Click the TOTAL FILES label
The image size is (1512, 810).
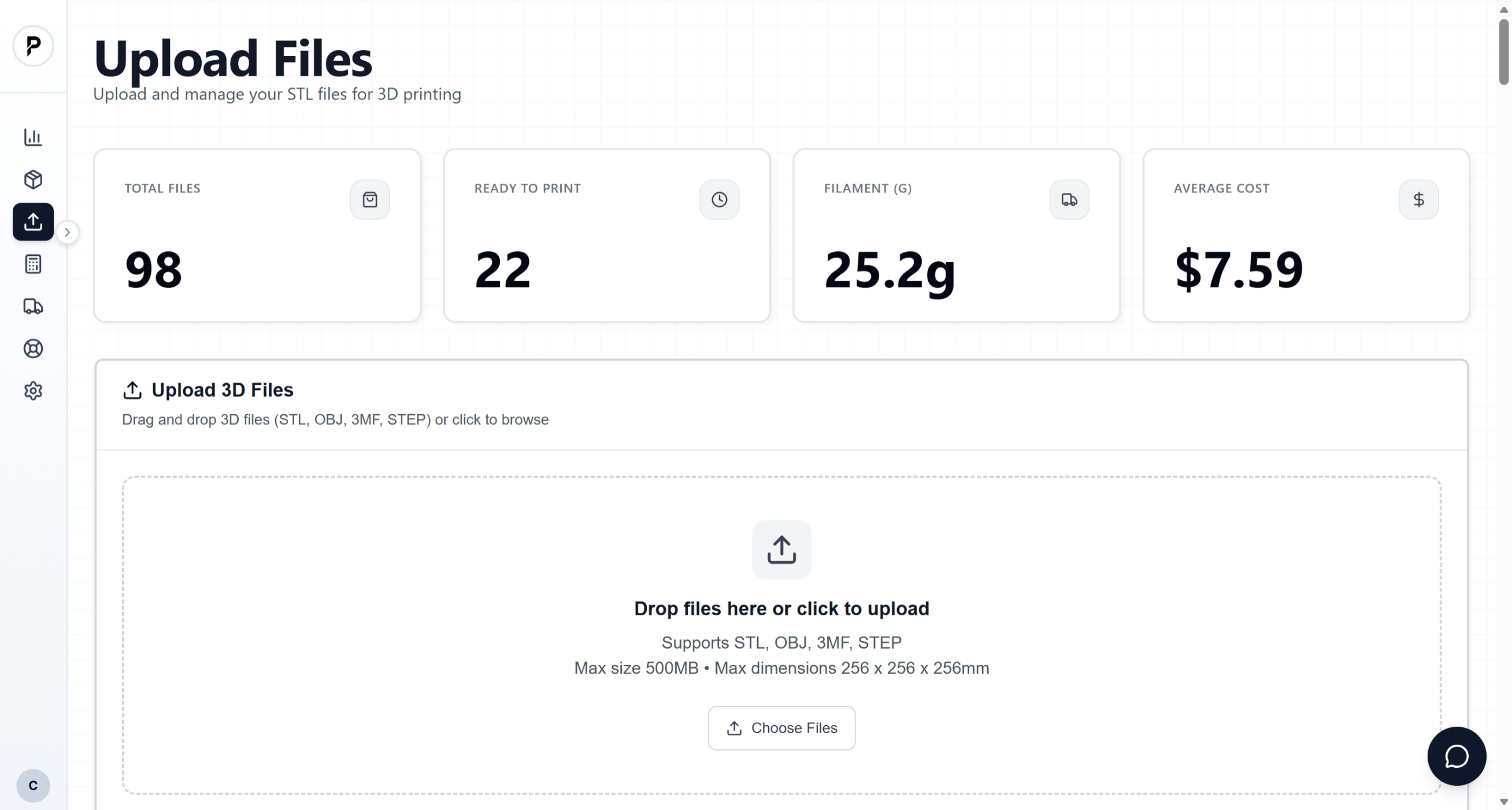[162, 188]
